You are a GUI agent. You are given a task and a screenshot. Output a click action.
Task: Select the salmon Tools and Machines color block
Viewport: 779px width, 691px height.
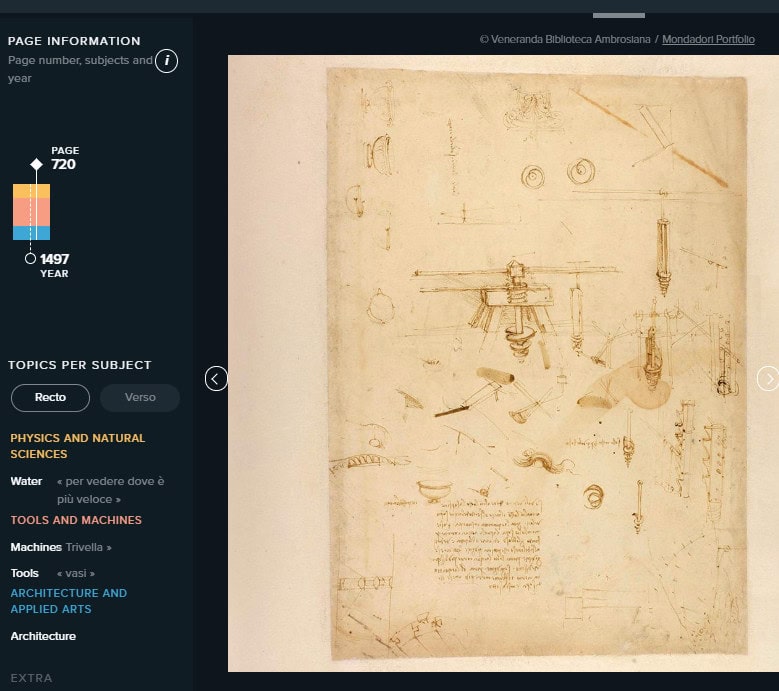(31, 212)
